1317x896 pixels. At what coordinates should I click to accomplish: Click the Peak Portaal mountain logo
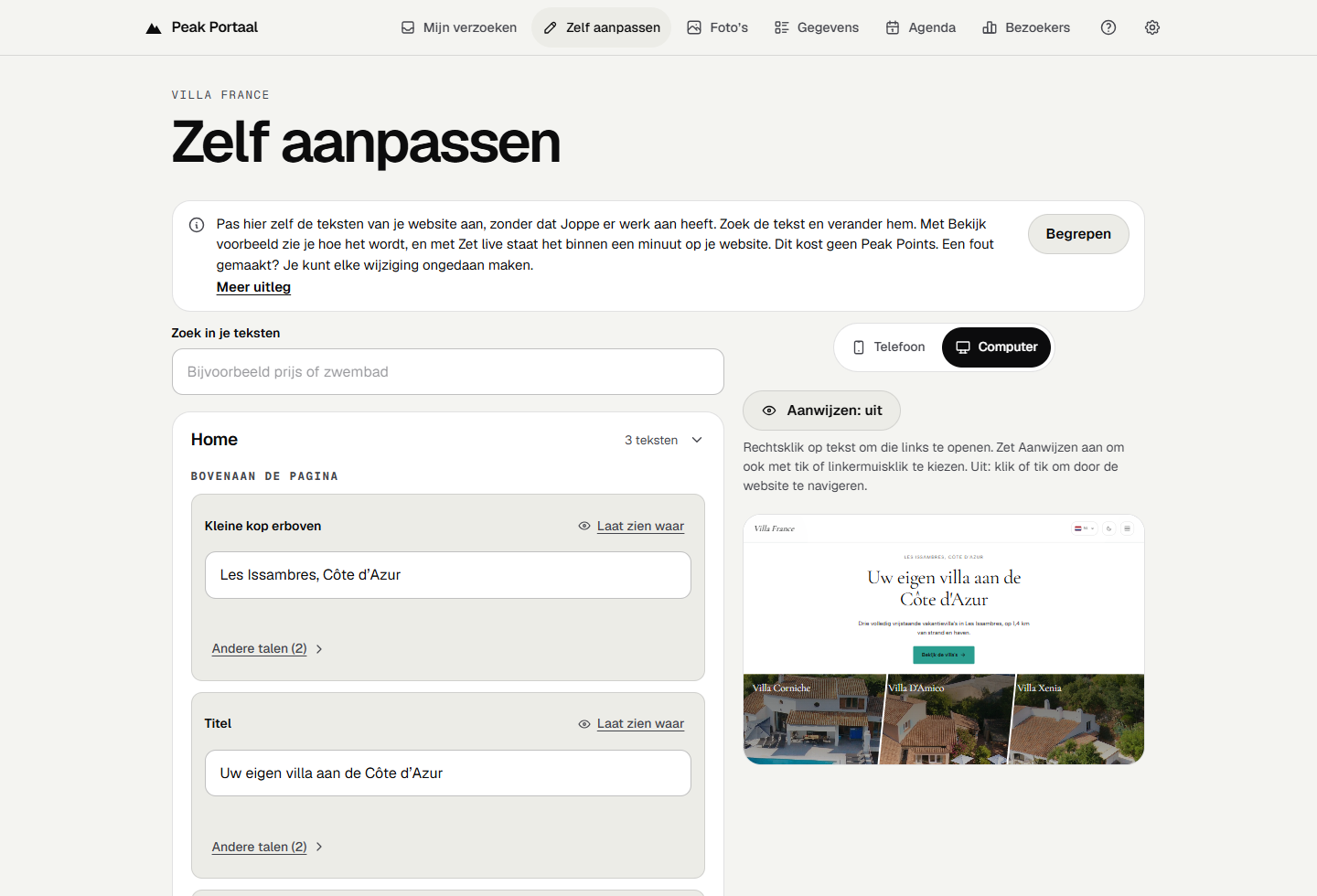point(154,28)
